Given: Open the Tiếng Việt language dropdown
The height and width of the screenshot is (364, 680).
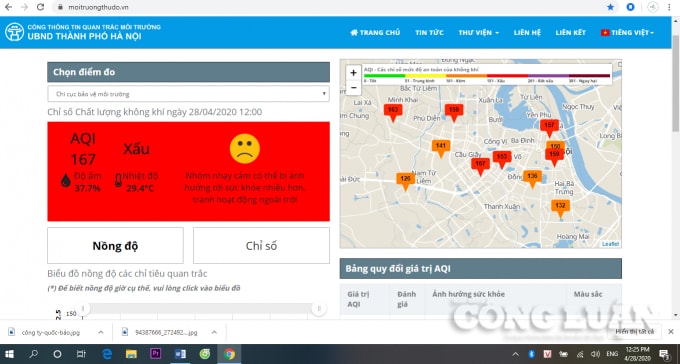Looking at the screenshot, I should click(627, 33).
